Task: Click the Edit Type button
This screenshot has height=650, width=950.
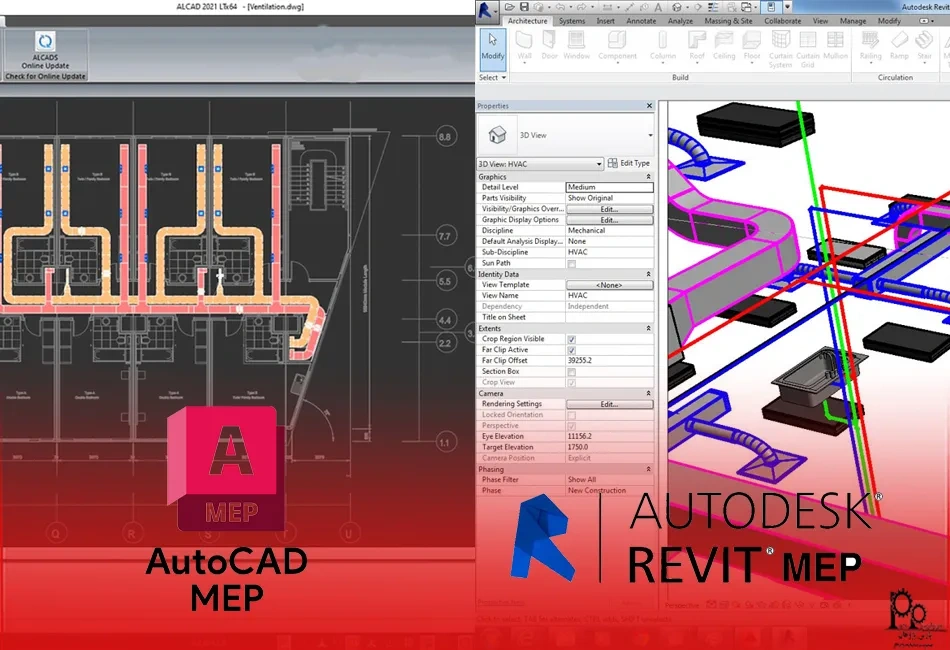Action: click(629, 163)
